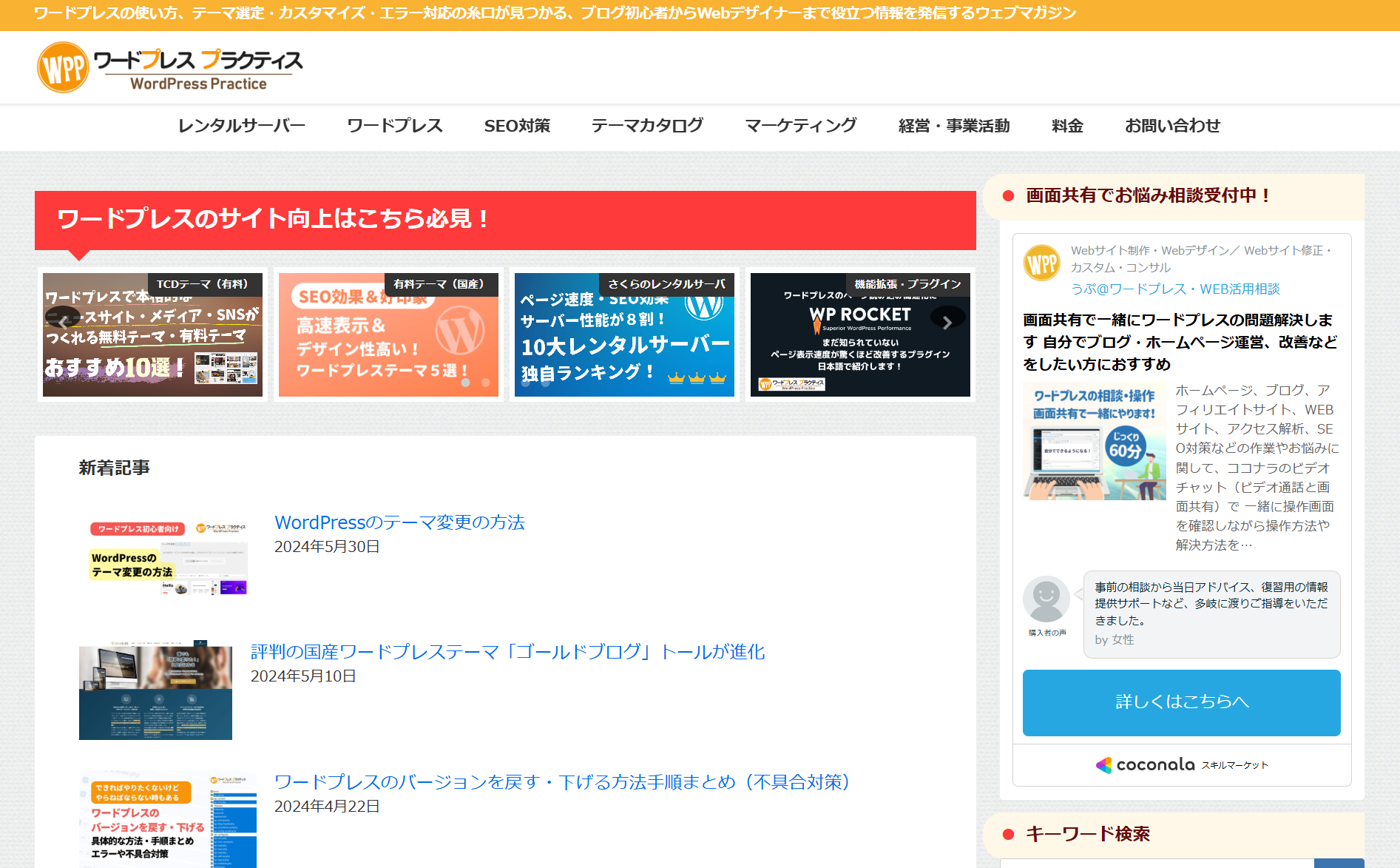Image resolution: width=1400 pixels, height=868 pixels.
Task: Click the 詳しくはこちらへ button
Action: coord(1182,702)
